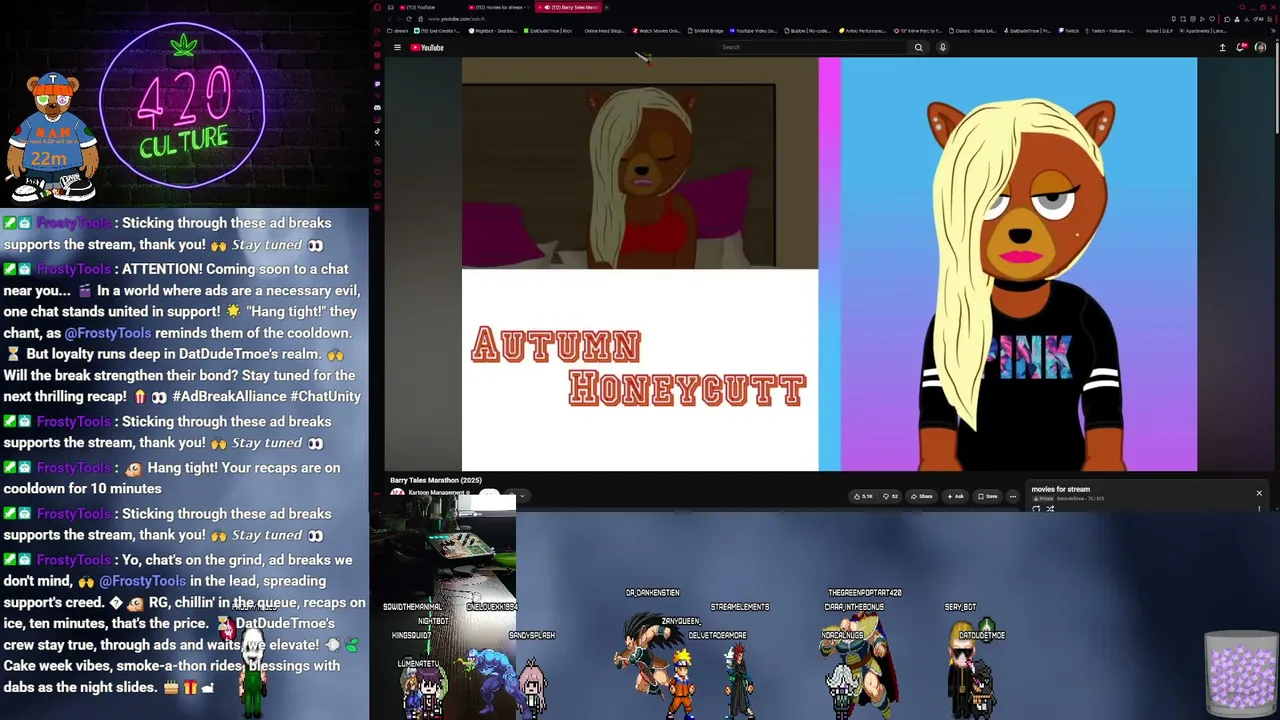
Task: Click the YouTube search input field
Action: 812,47
